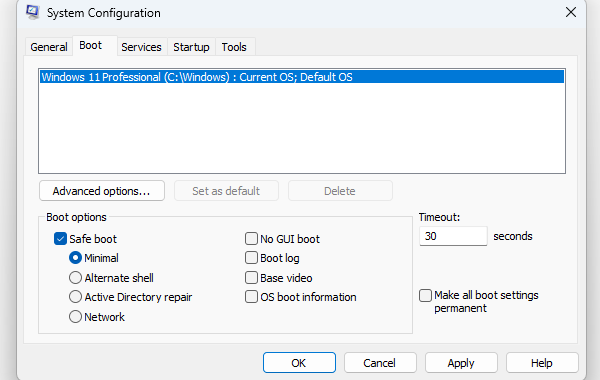Switch to the General tab
Screen dimensions: 600x380
tap(49, 47)
